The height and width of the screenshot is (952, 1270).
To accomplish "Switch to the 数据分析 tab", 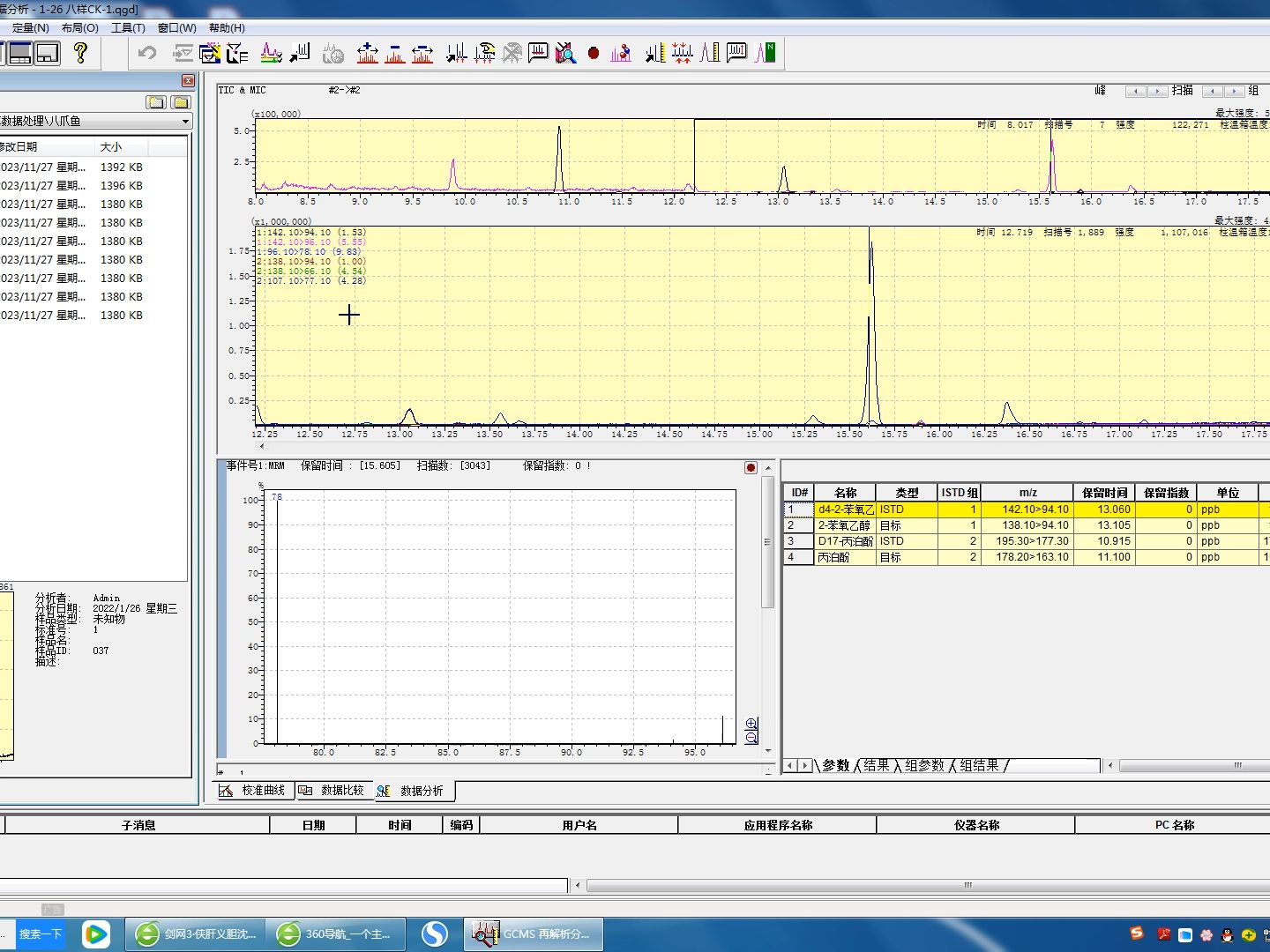I will pyautogui.click(x=415, y=791).
